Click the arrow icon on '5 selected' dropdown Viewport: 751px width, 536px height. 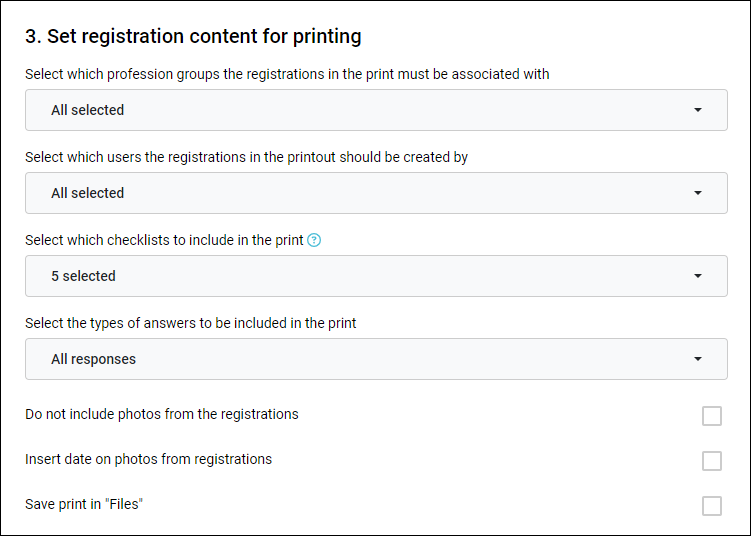coord(698,276)
